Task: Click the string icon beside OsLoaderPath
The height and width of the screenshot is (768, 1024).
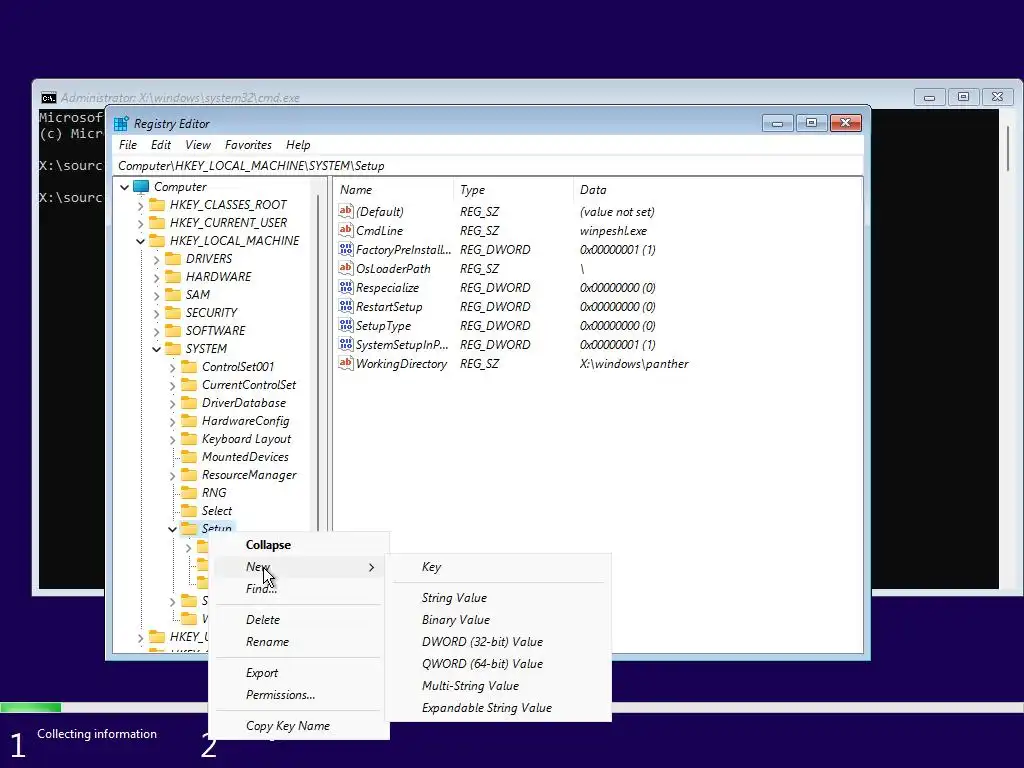Action: (x=345, y=268)
